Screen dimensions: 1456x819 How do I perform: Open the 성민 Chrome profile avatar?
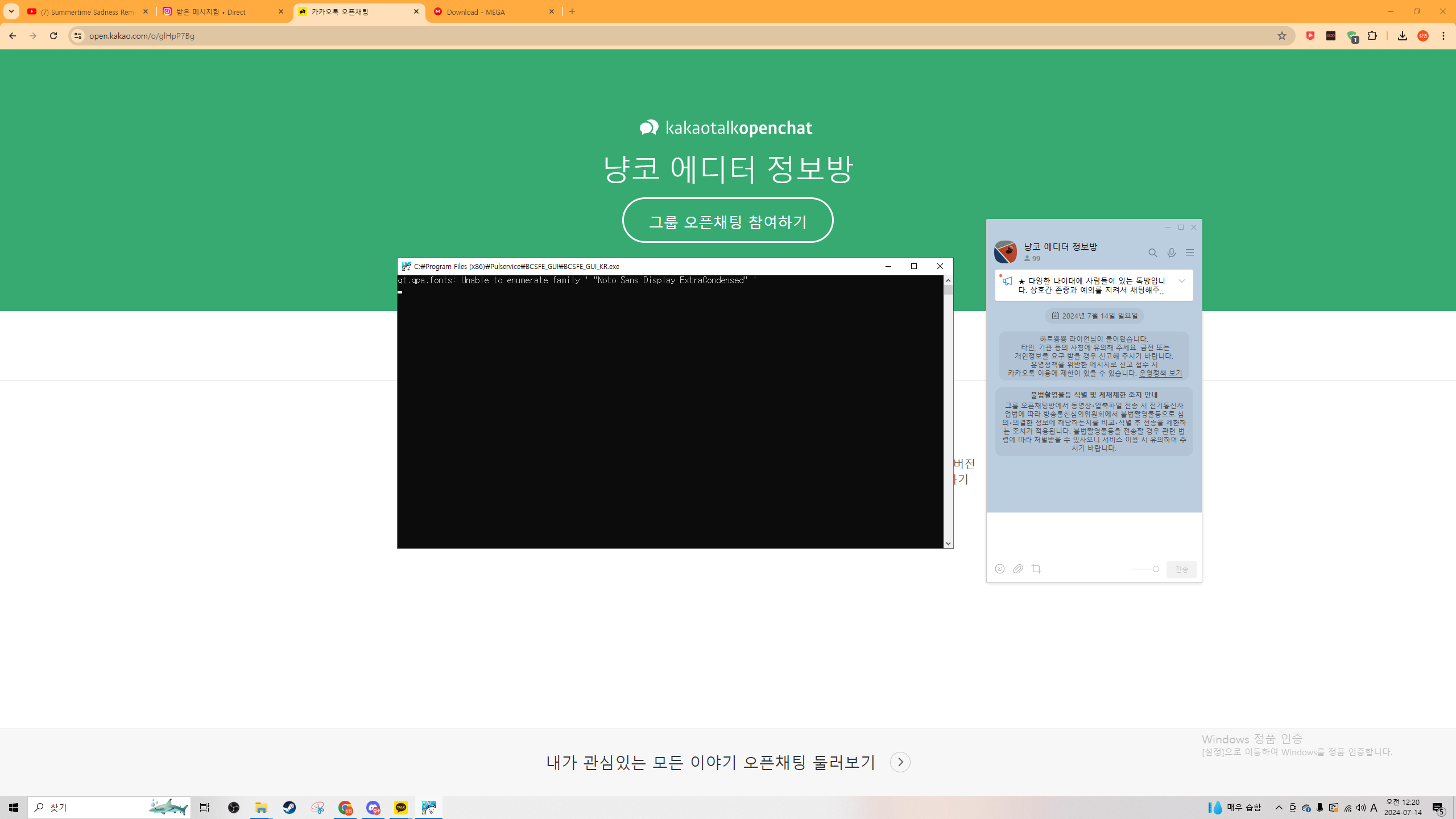tap(1423, 36)
